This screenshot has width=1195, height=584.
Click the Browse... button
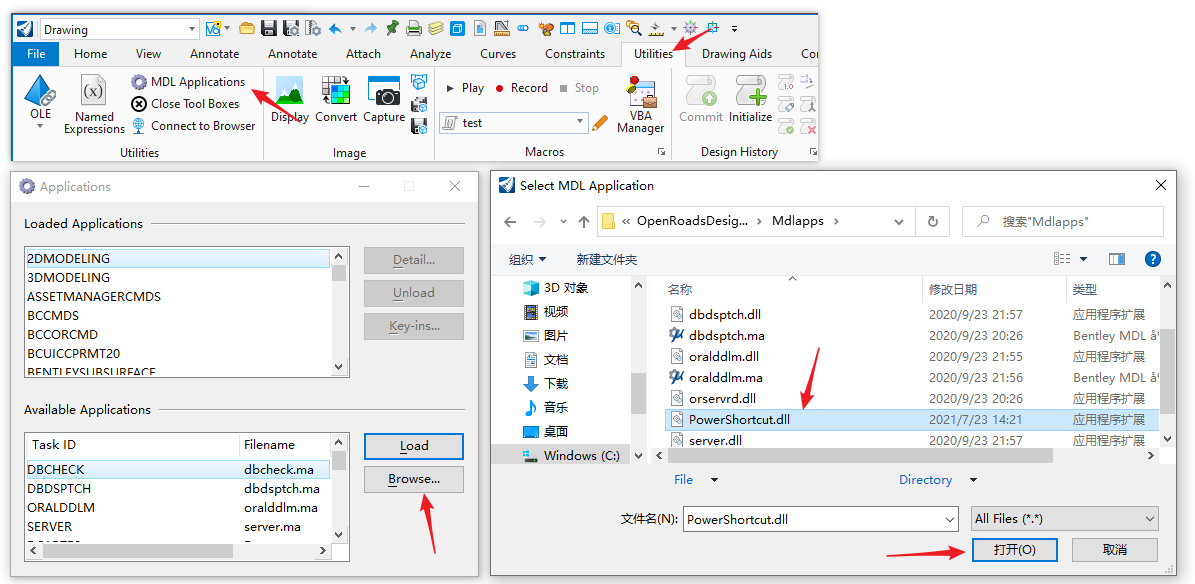[414, 480]
